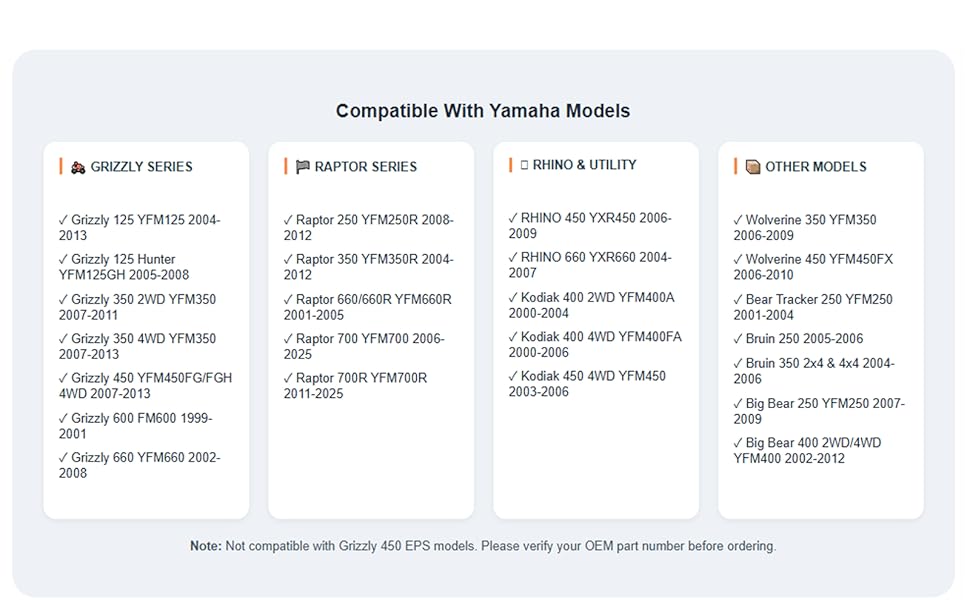Click the checkmark next to Grizzly 125 YFM125

coord(63,220)
